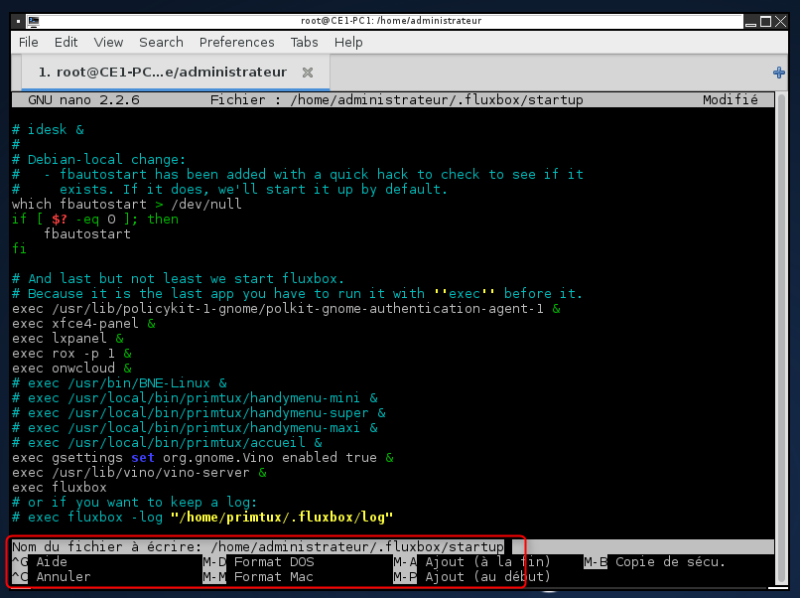Select the root@CE1-PC administrateur tab

click(x=176, y=72)
